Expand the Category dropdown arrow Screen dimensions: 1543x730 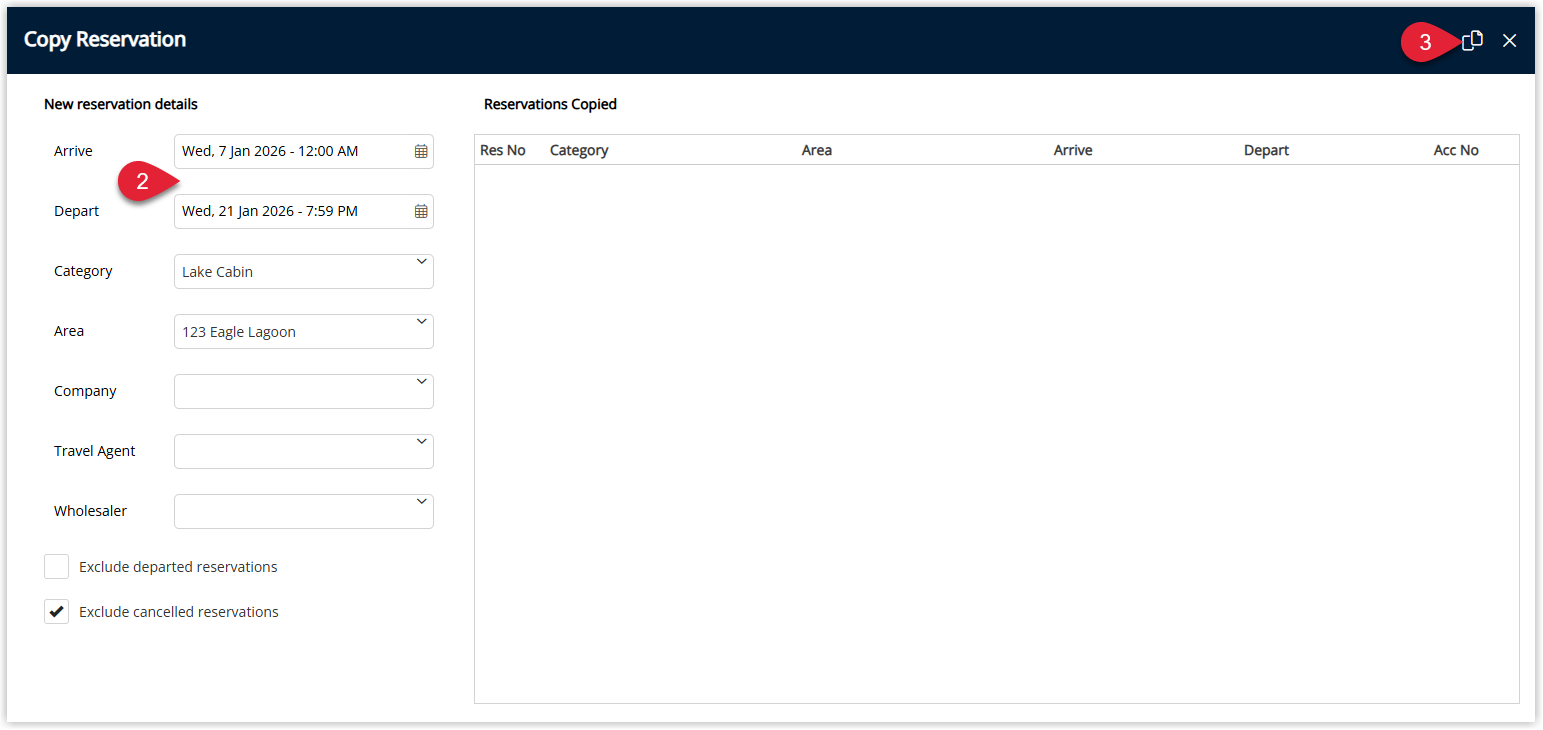coord(421,262)
